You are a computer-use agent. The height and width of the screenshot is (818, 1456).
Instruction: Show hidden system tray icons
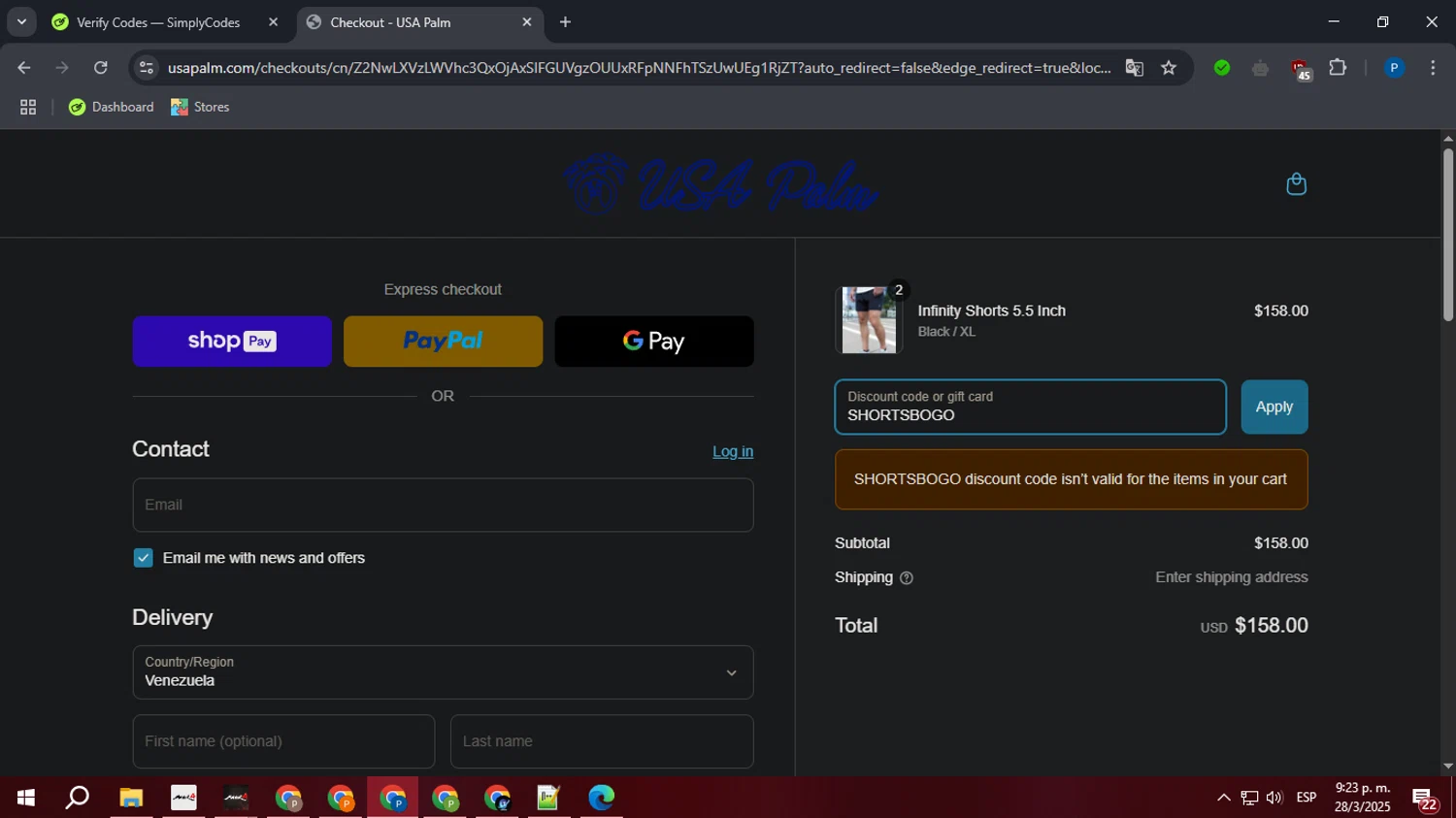[x=1224, y=798]
